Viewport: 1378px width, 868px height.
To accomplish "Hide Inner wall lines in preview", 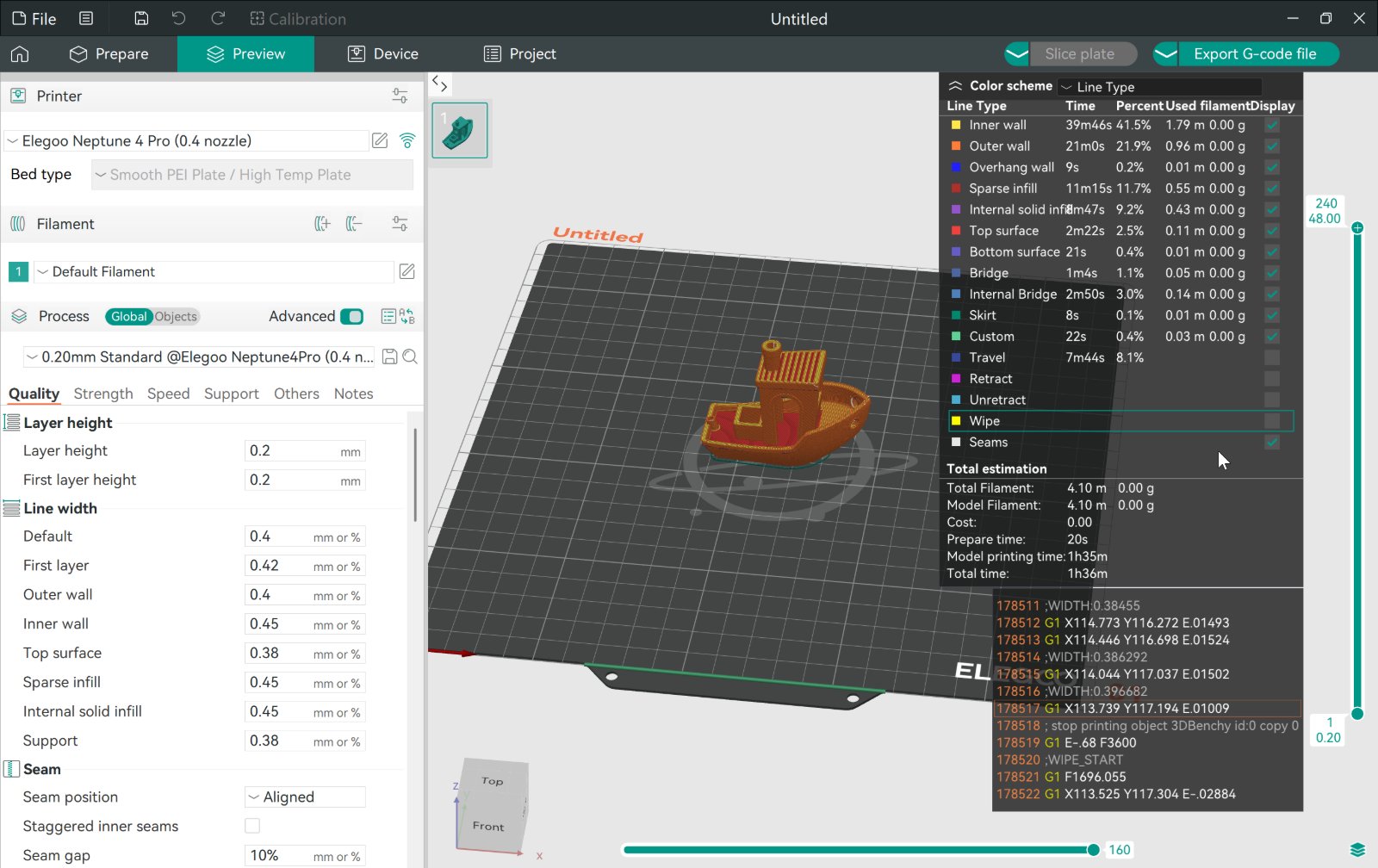I will click(x=1272, y=125).
